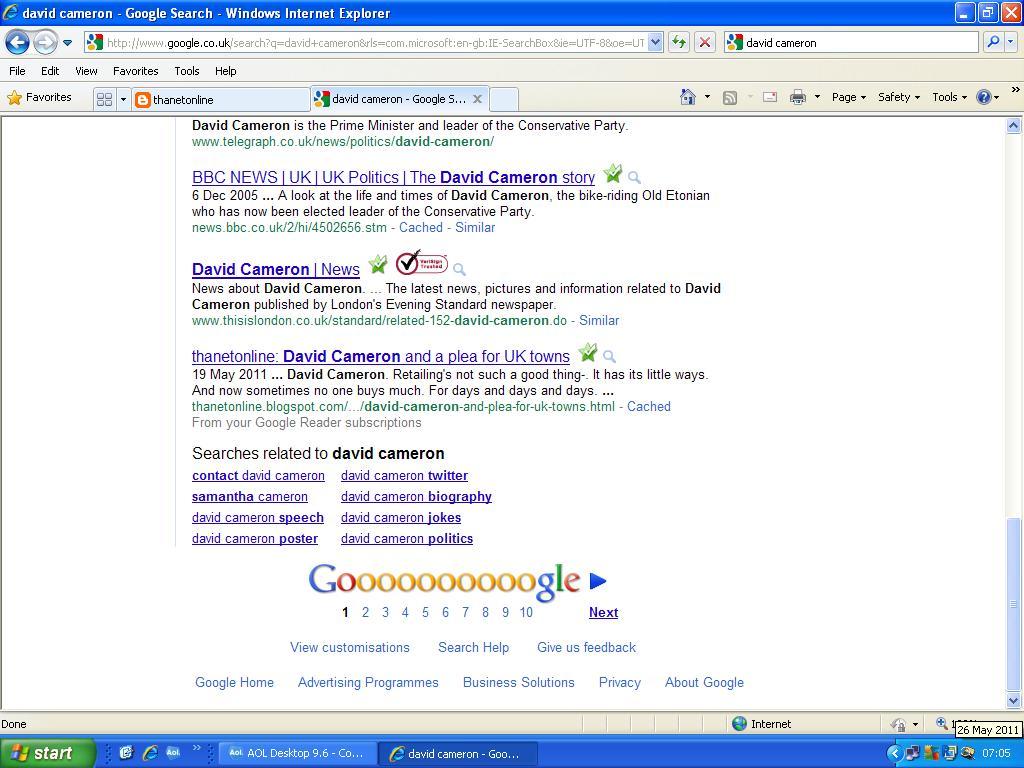Expand hidden system tray icons arrow
This screenshot has height=768, width=1024.
point(894,754)
